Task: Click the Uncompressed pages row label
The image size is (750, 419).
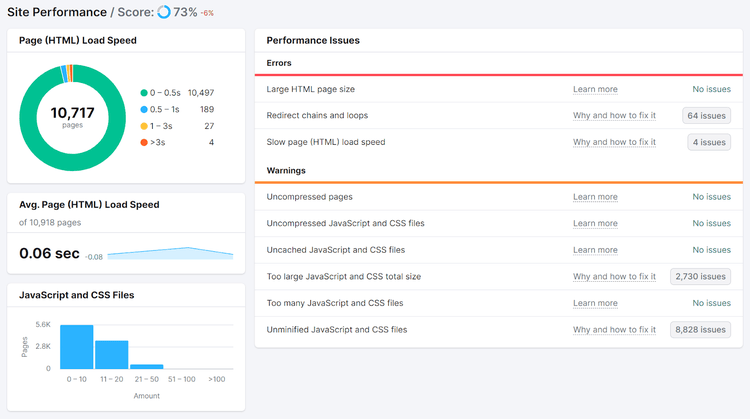Action: coord(309,197)
